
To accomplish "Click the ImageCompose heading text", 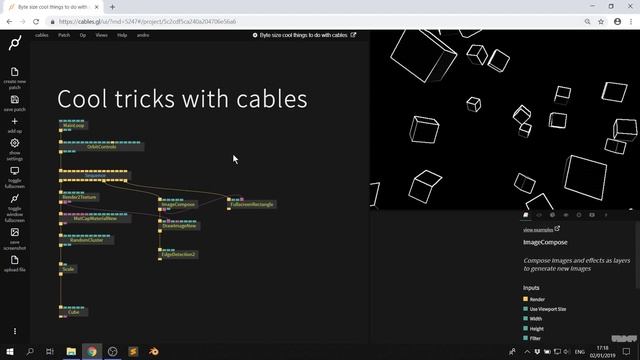I will pyautogui.click(x=545, y=242).
